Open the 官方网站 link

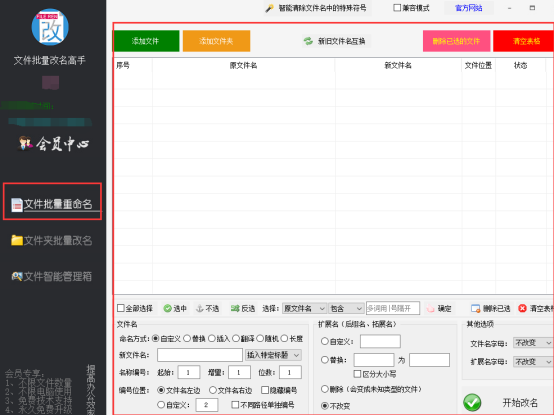point(468,8)
